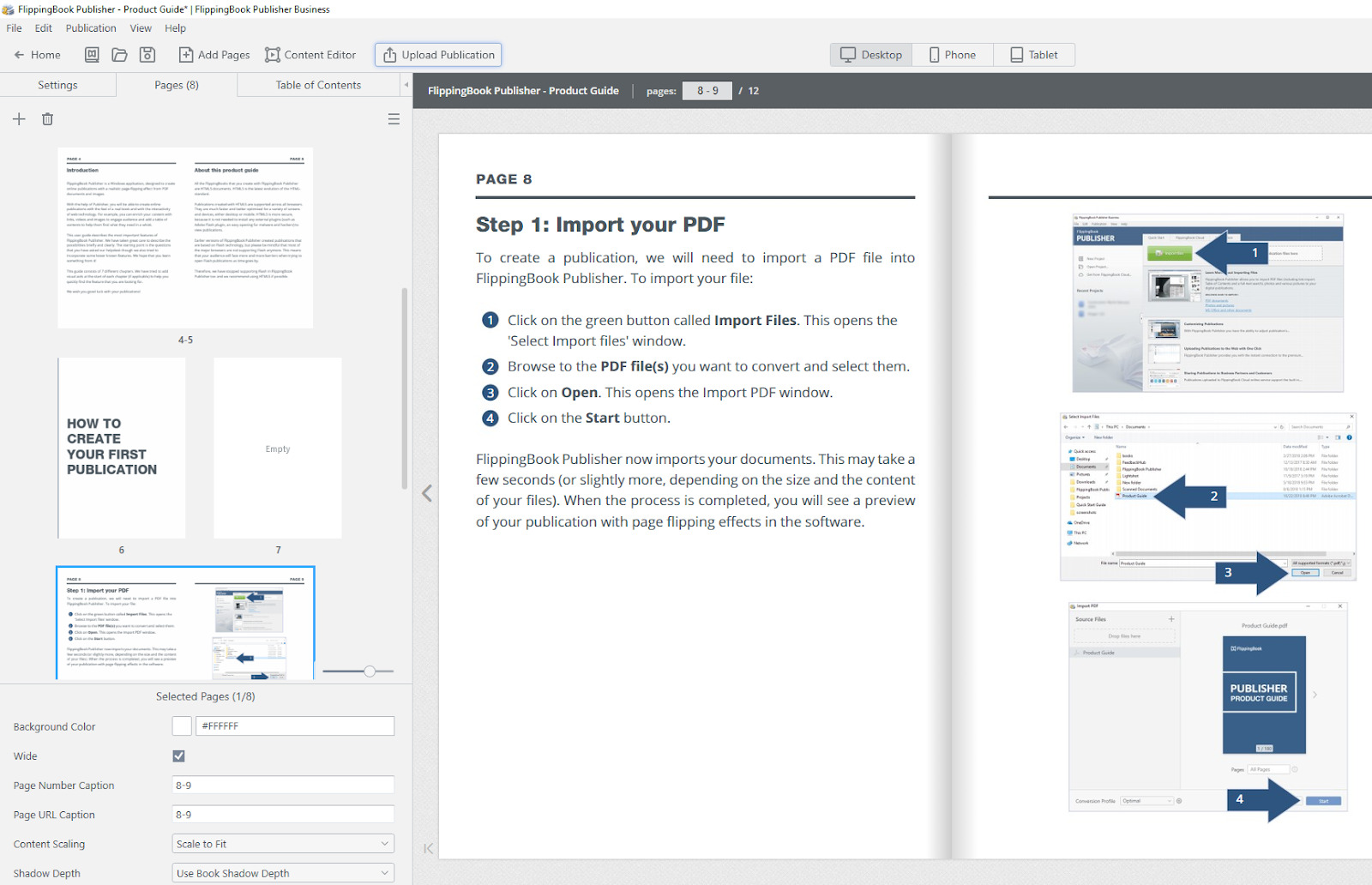This screenshot has width=1372, height=885.
Task: Select the pages 8-9 spread thumbnail
Action: point(185,623)
